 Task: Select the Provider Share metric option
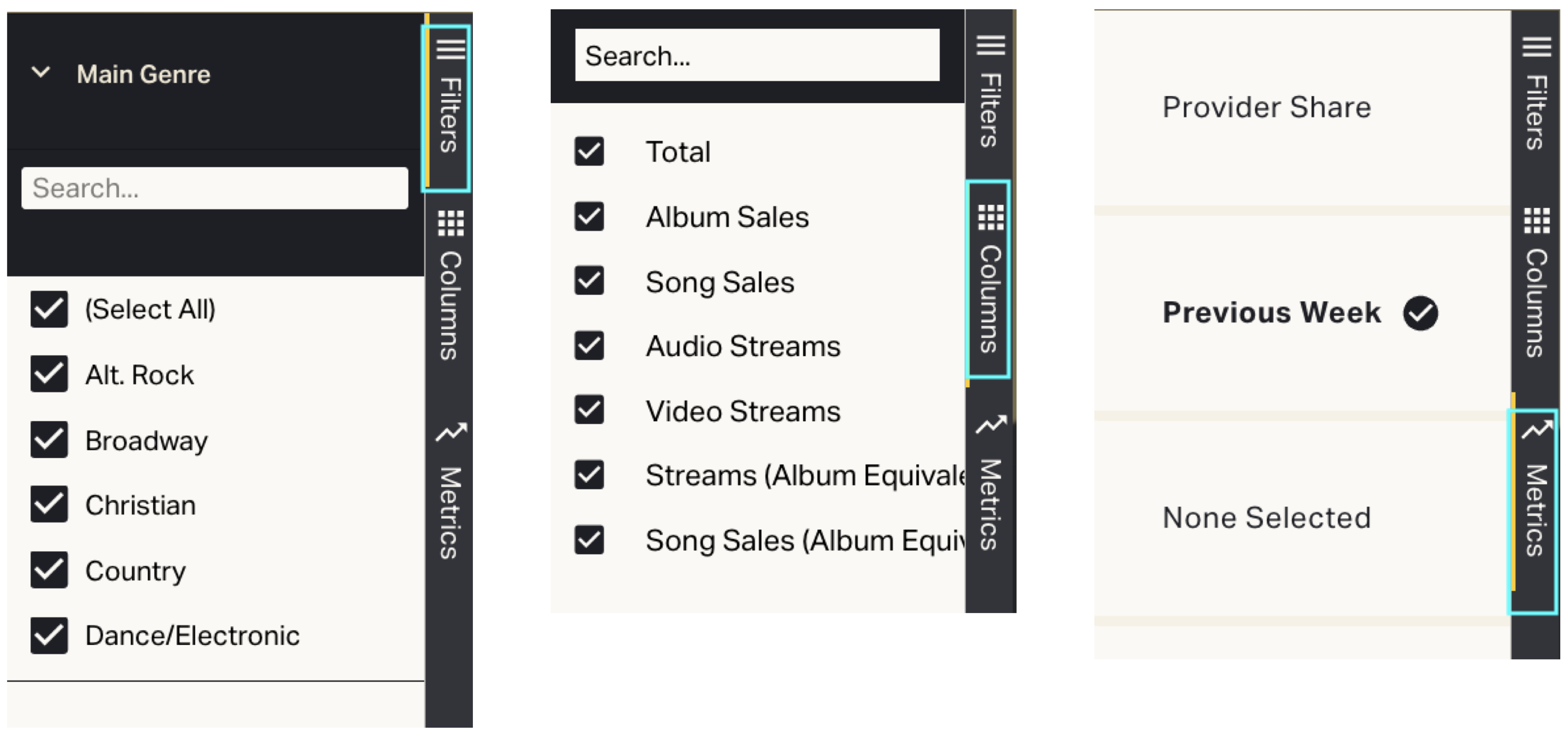pyautogui.click(x=1266, y=108)
